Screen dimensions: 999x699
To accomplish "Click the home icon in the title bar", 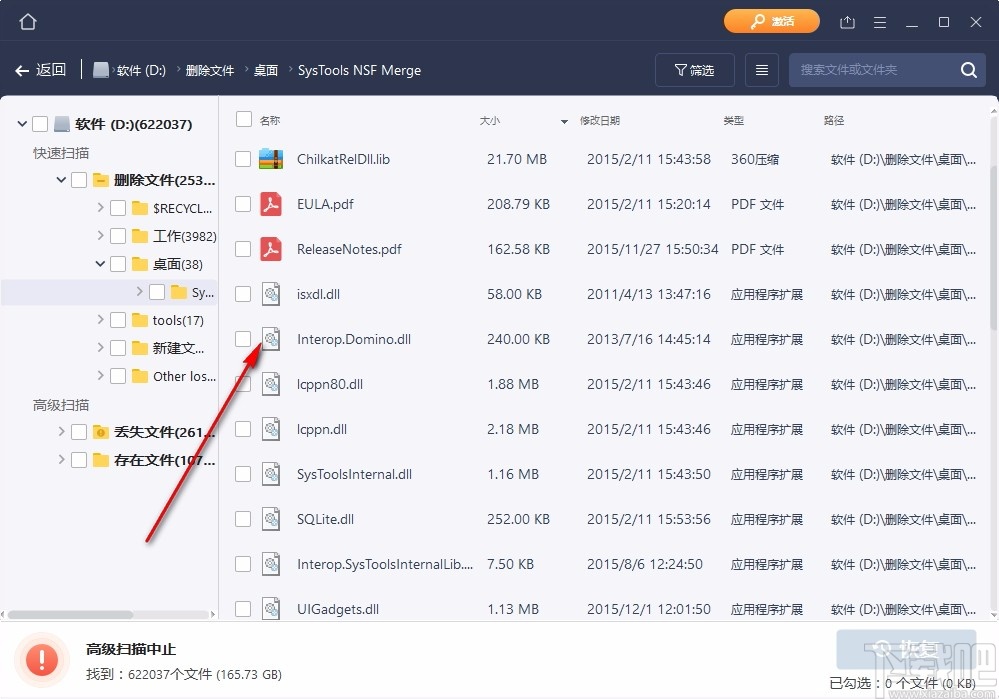I will [x=27, y=20].
